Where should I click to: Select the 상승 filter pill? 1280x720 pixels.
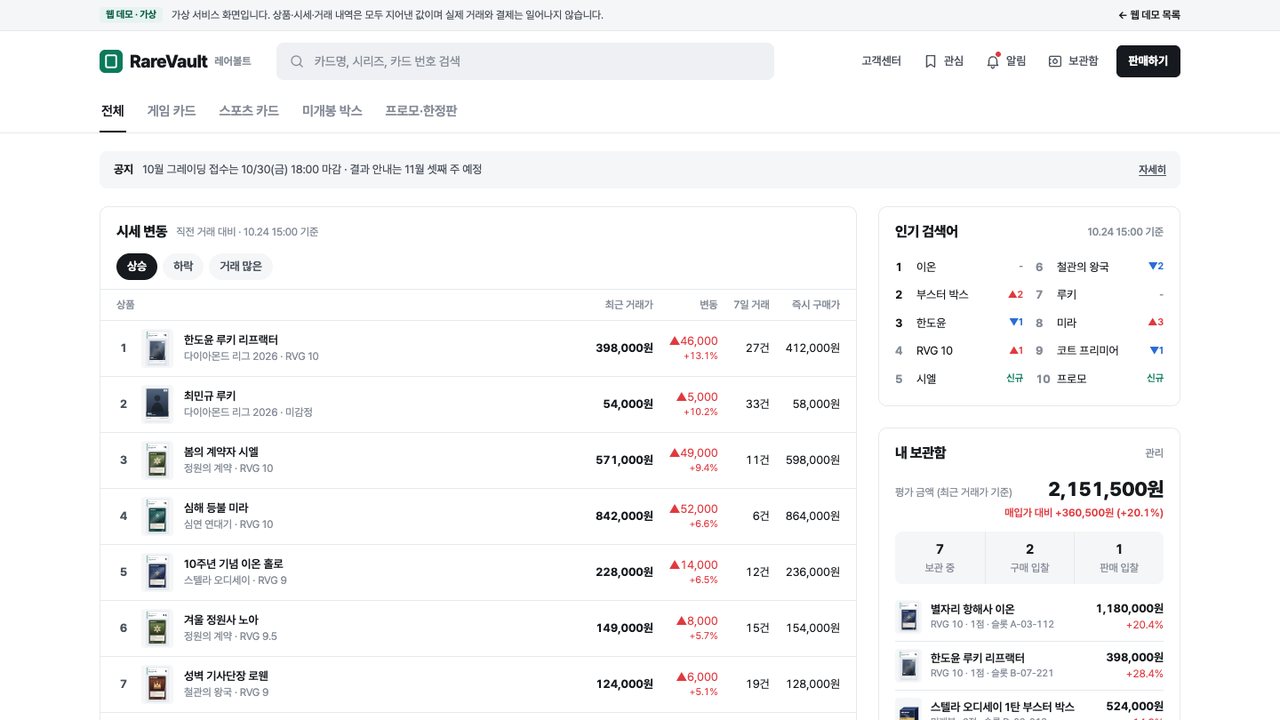pos(137,267)
